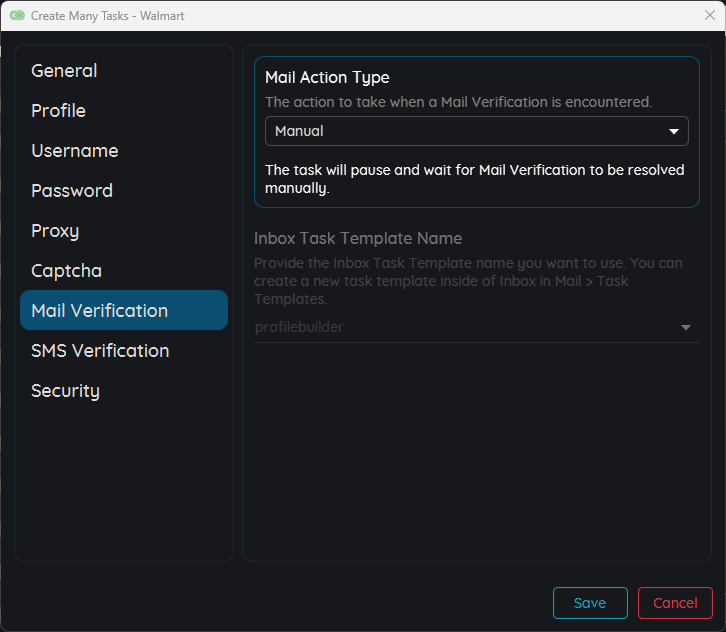
Task: Cancel creating many tasks
Action: coord(675,603)
